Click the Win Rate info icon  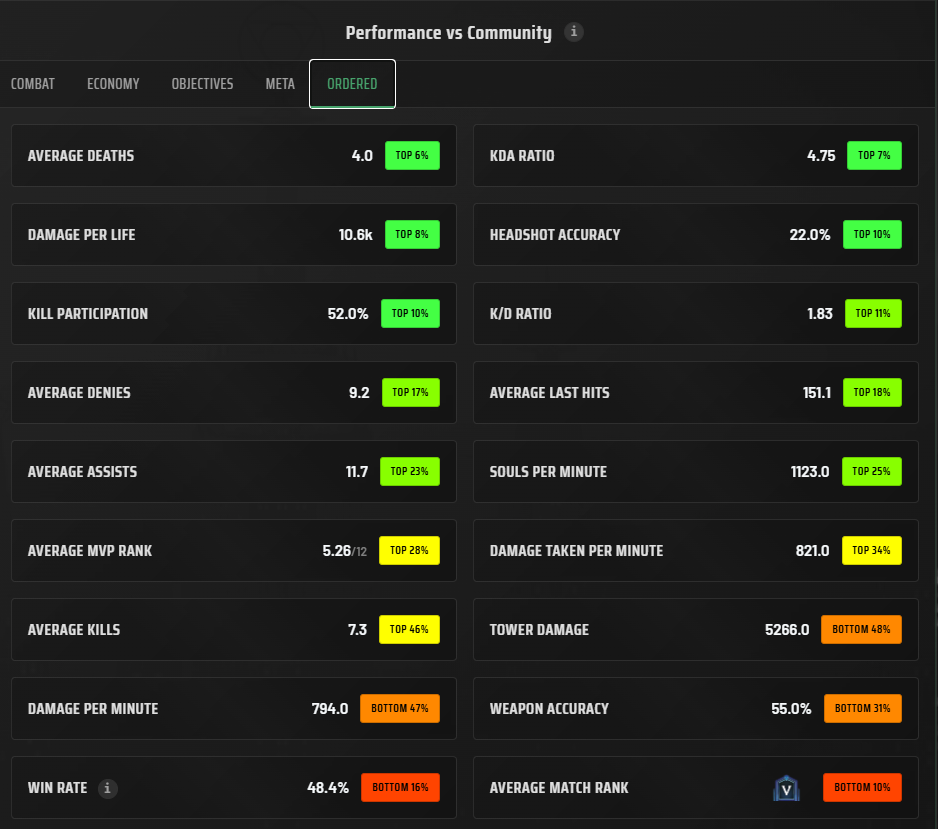click(x=108, y=788)
